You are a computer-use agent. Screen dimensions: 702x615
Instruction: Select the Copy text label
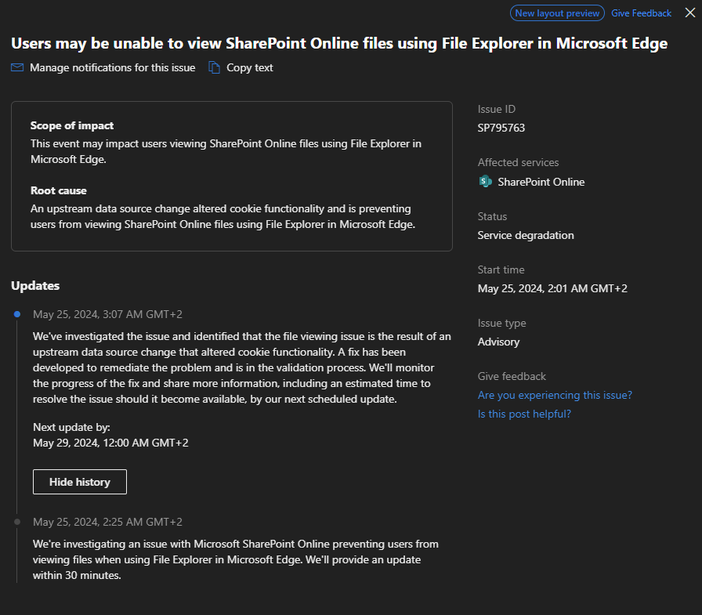(x=249, y=68)
